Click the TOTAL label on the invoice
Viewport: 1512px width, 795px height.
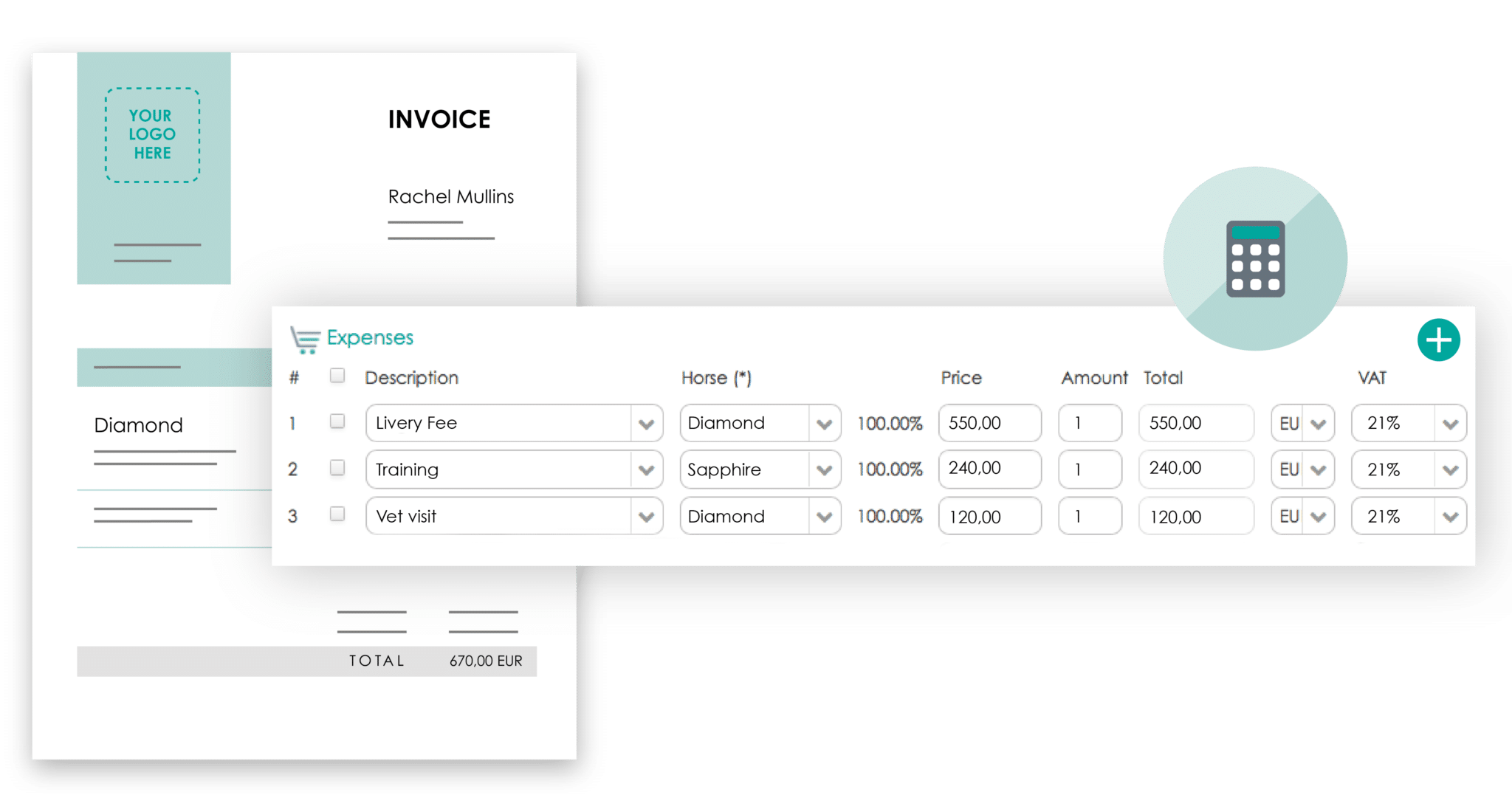pos(377,661)
